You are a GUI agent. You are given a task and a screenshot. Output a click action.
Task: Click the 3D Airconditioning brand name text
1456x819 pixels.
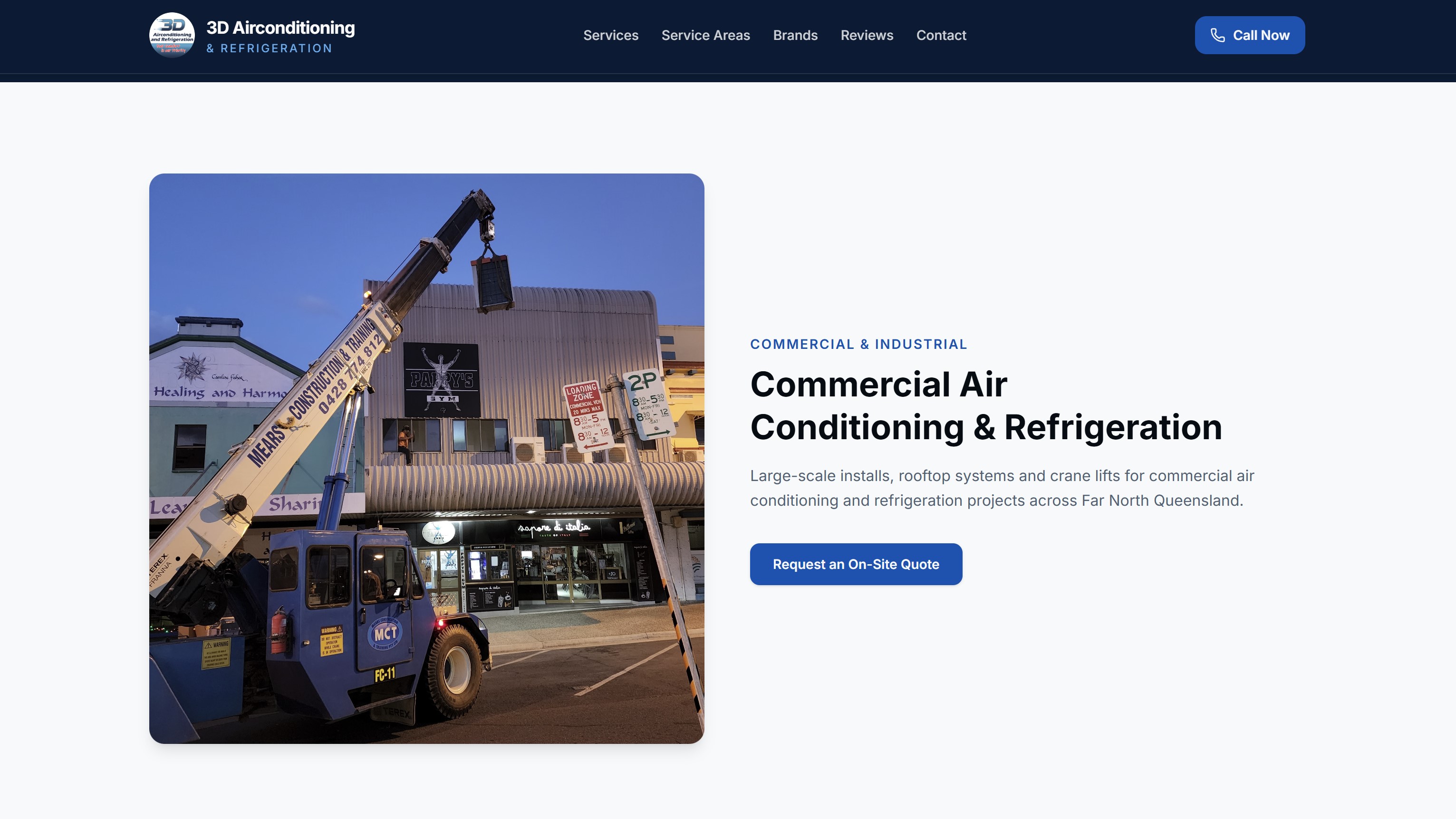click(280, 28)
